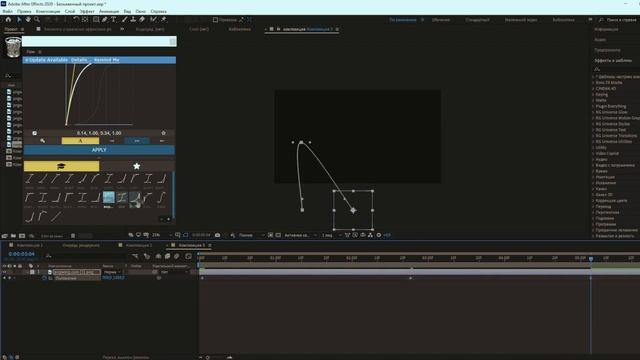
Task: Open the parent layer dropdown
Action: 173,272
